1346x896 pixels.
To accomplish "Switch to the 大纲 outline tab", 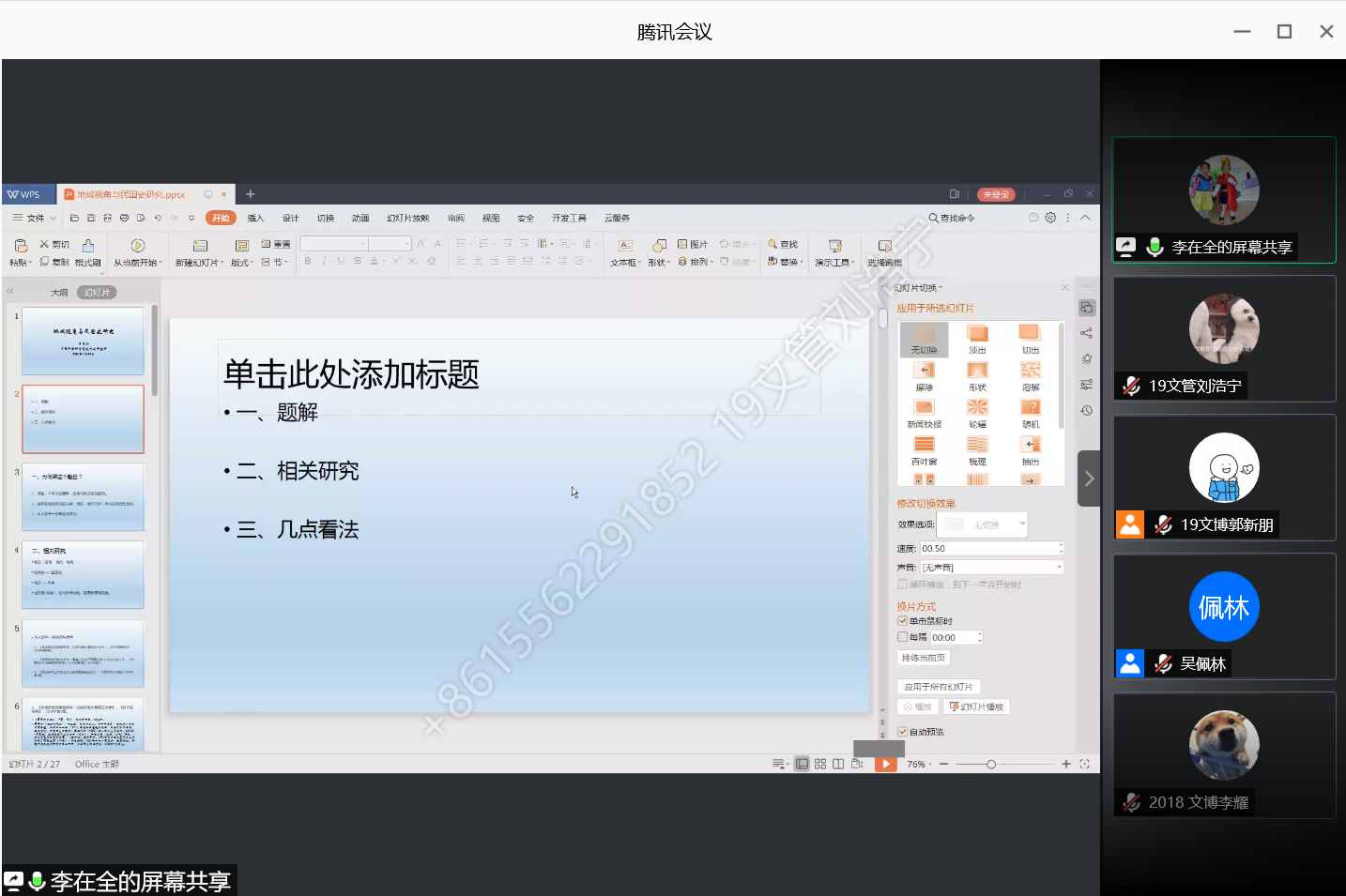I will click(59, 293).
